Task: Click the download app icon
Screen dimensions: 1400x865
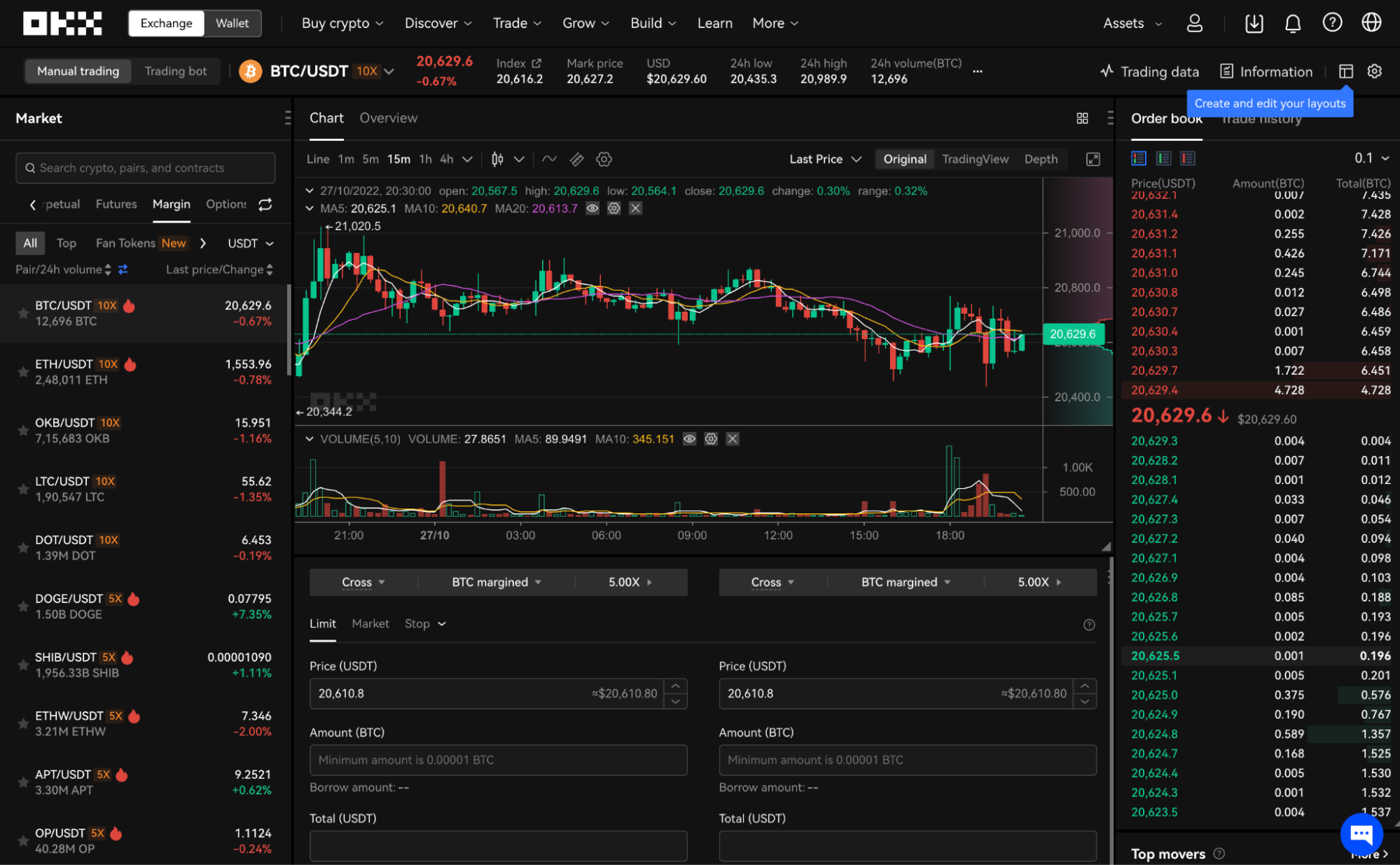Action: coord(1254,23)
